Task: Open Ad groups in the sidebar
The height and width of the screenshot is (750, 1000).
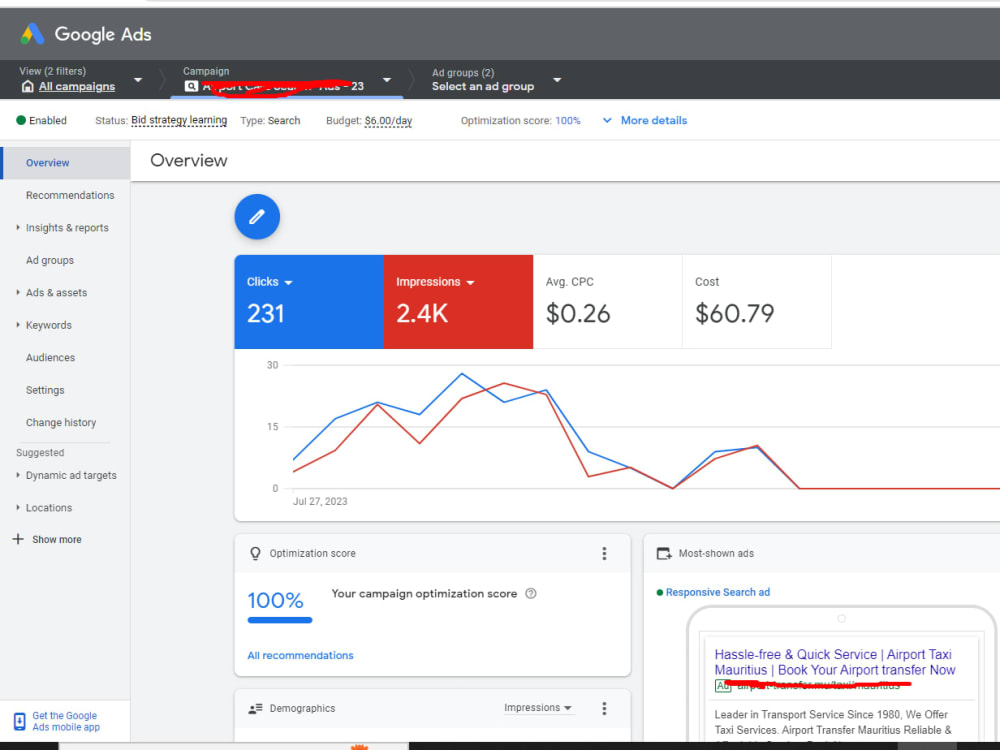Action: click(50, 260)
